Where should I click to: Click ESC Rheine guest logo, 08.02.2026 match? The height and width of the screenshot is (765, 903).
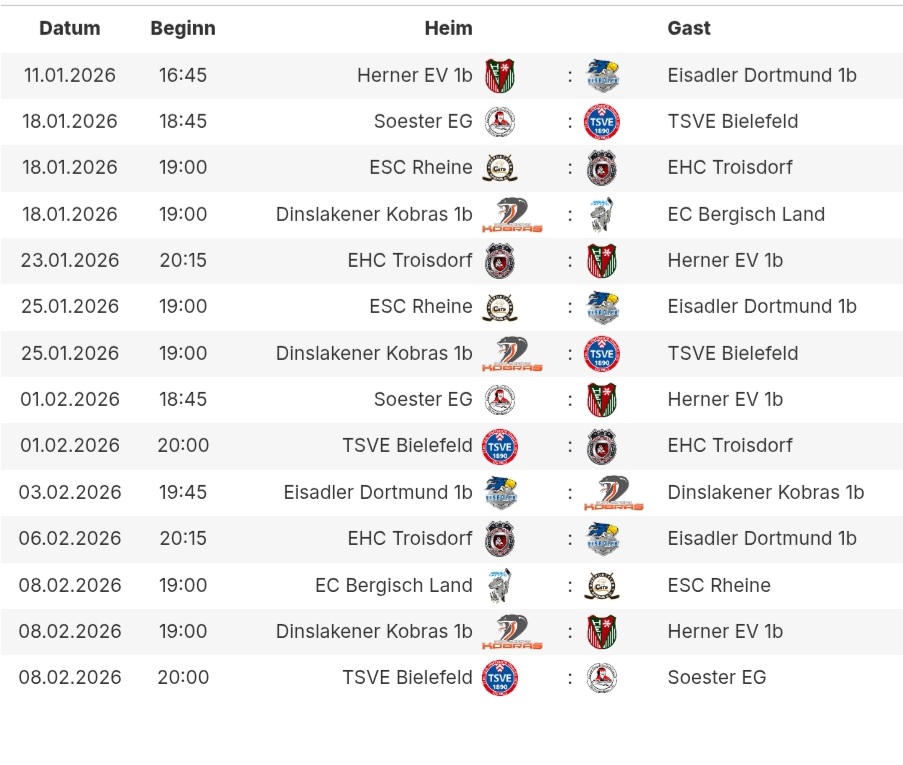click(602, 585)
